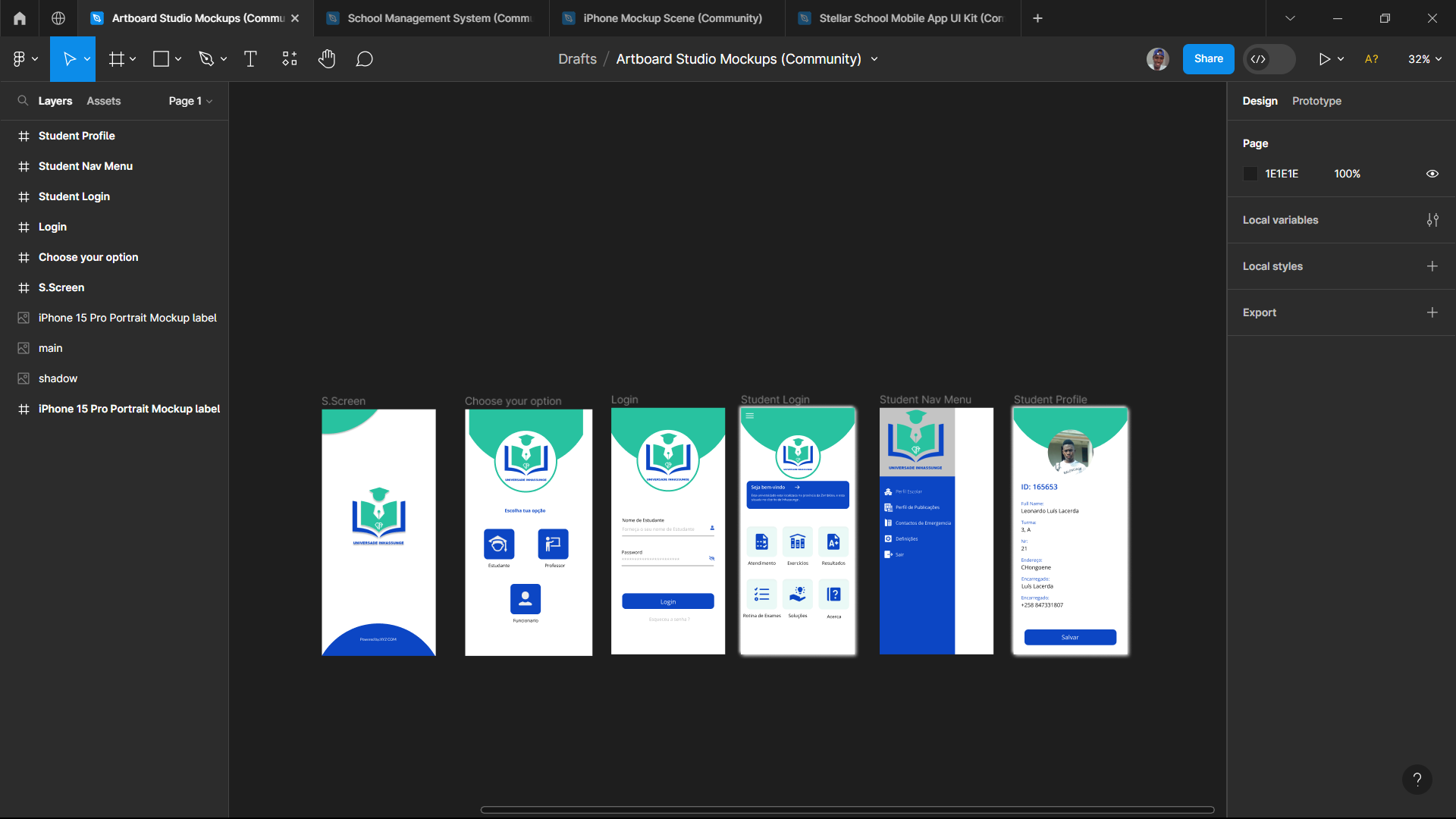Toggle Dev Mode switch
1456x819 pixels.
point(1269,59)
